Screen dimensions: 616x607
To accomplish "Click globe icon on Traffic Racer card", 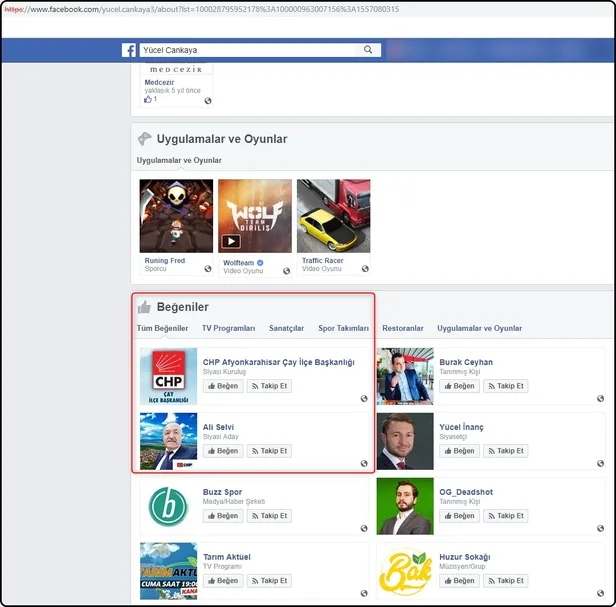I will point(365,268).
